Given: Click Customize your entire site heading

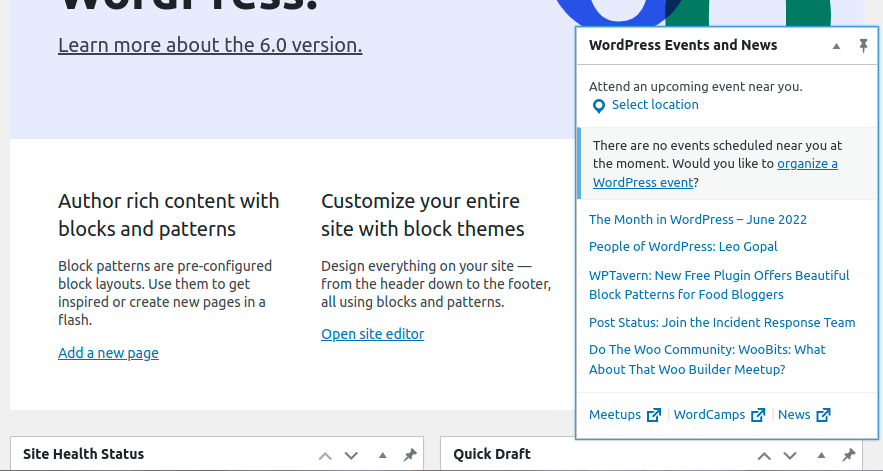Looking at the screenshot, I should [x=422, y=215].
